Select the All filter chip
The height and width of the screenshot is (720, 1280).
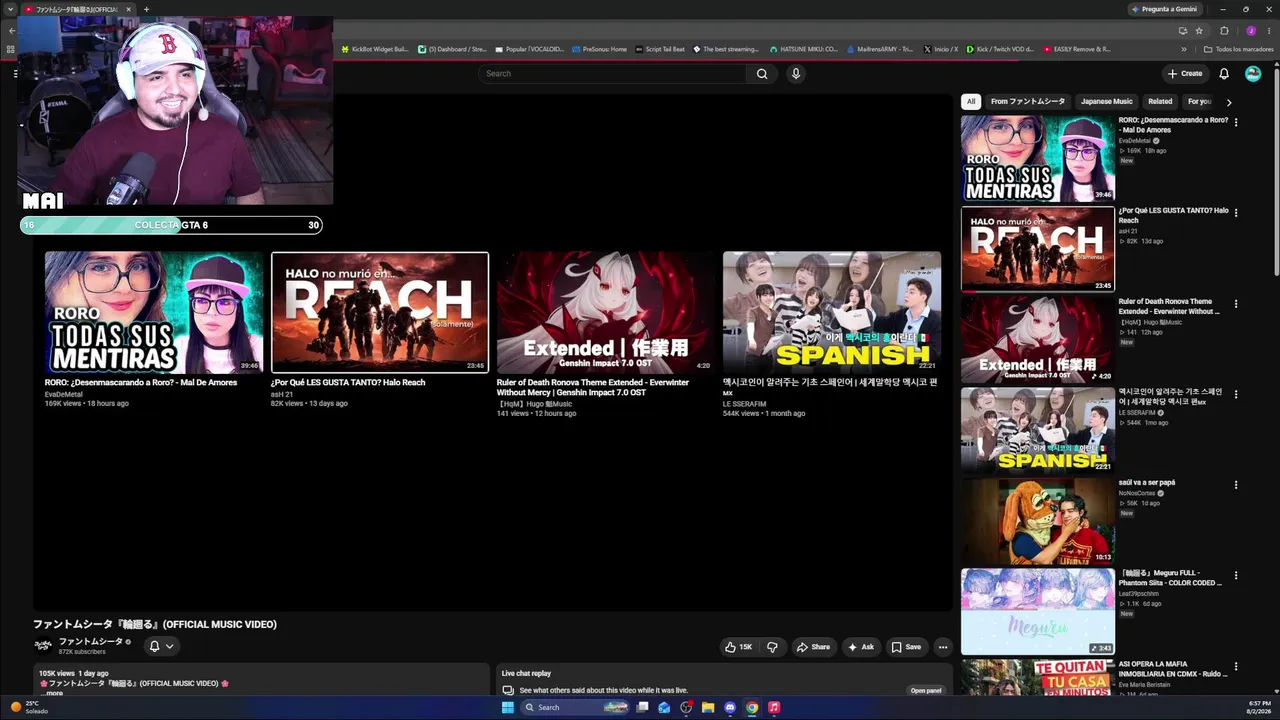[x=970, y=101]
